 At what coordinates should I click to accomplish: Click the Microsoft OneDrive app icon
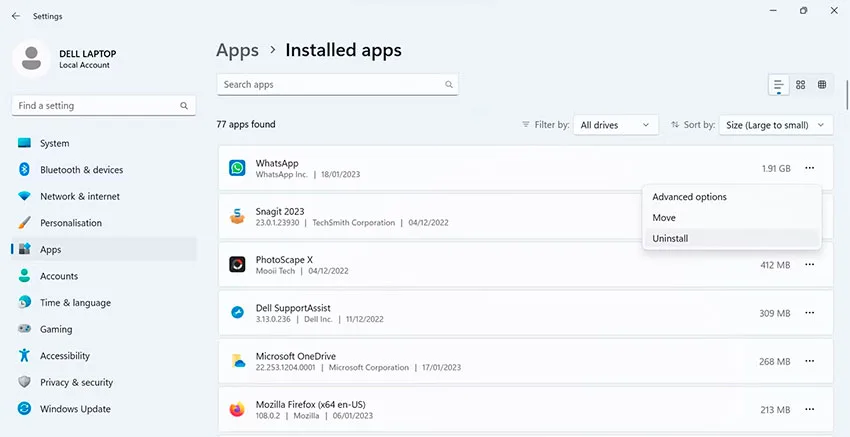click(238, 361)
